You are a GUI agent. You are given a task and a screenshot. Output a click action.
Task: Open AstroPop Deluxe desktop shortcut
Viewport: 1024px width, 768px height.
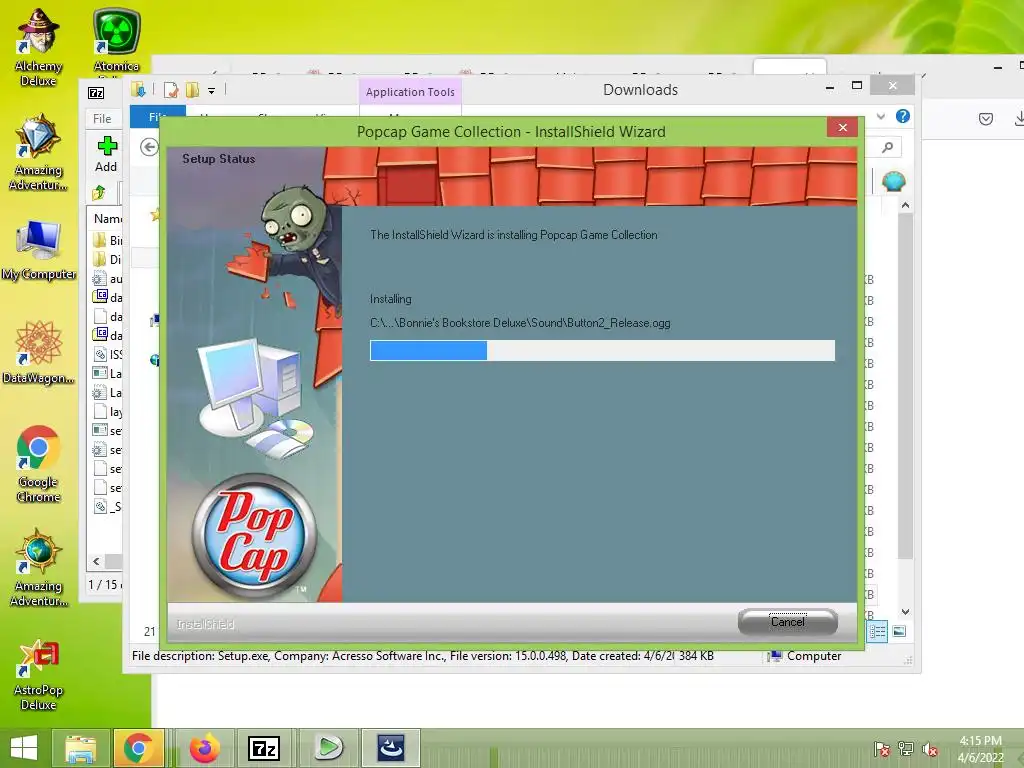pos(38,675)
